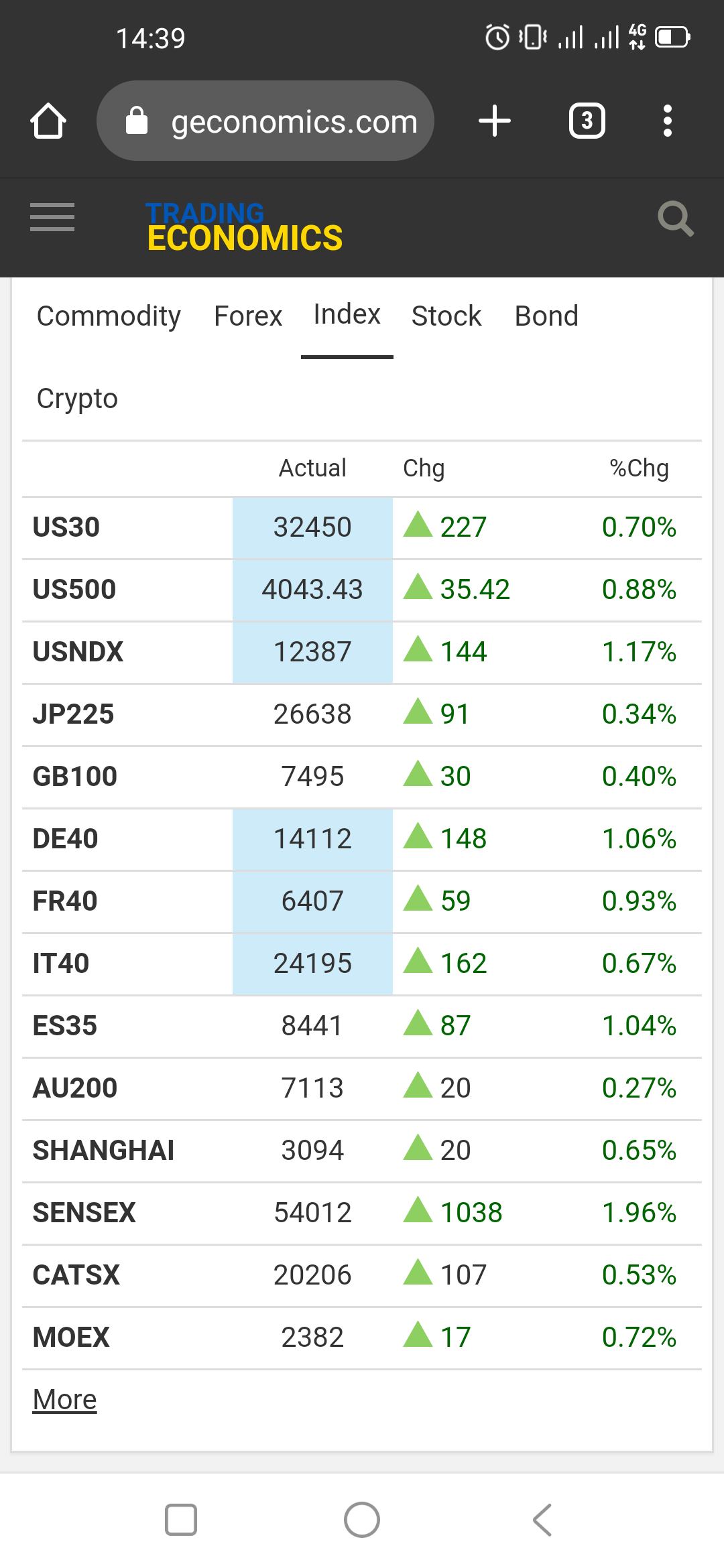This screenshot has width=724, height=1568.
Task: Switch to the Forex tab
Action: pyautogui.click(x=248, y=316)
